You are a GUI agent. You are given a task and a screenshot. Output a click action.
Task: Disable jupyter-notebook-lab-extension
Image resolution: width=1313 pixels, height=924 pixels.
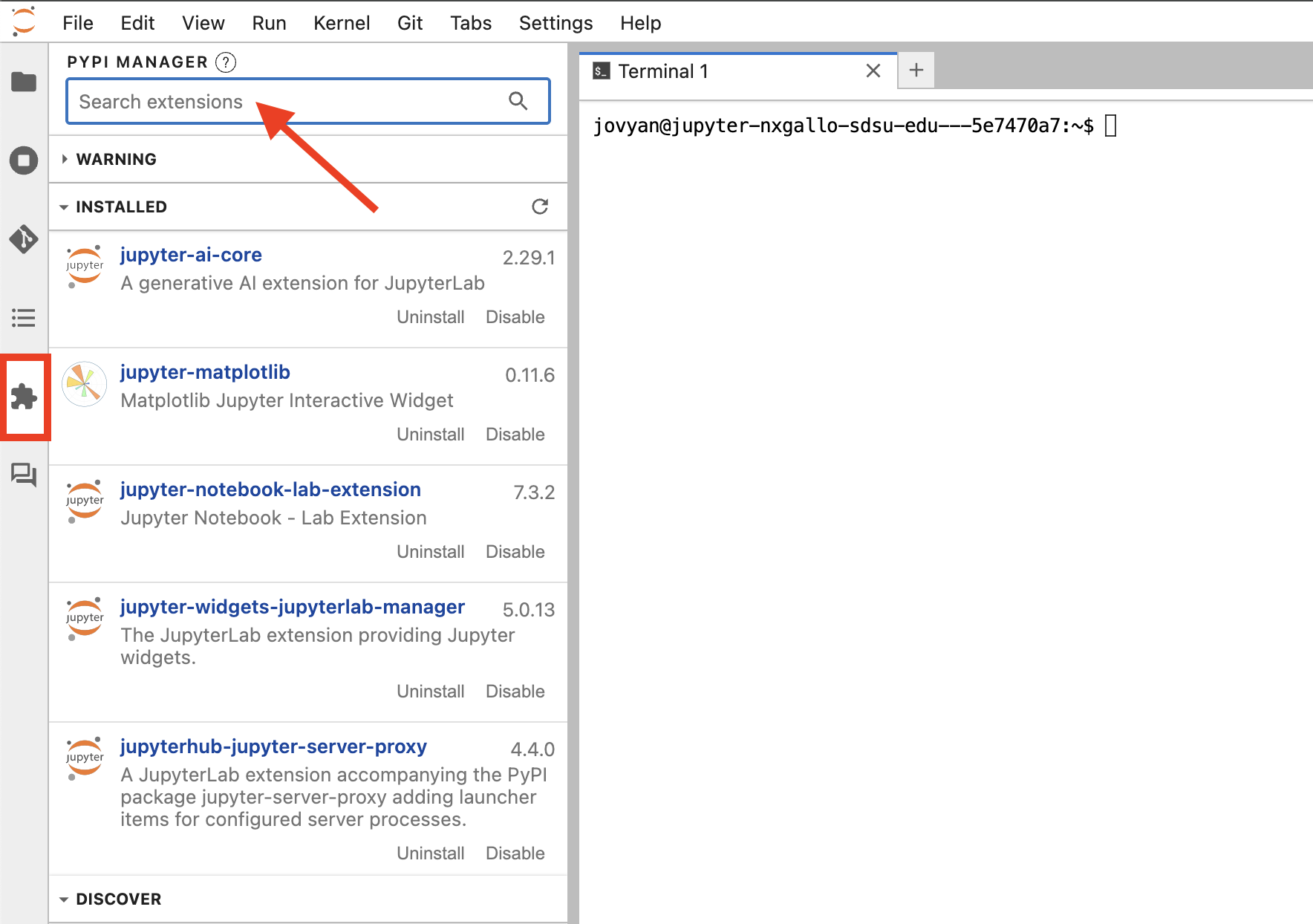pos(515,552)
